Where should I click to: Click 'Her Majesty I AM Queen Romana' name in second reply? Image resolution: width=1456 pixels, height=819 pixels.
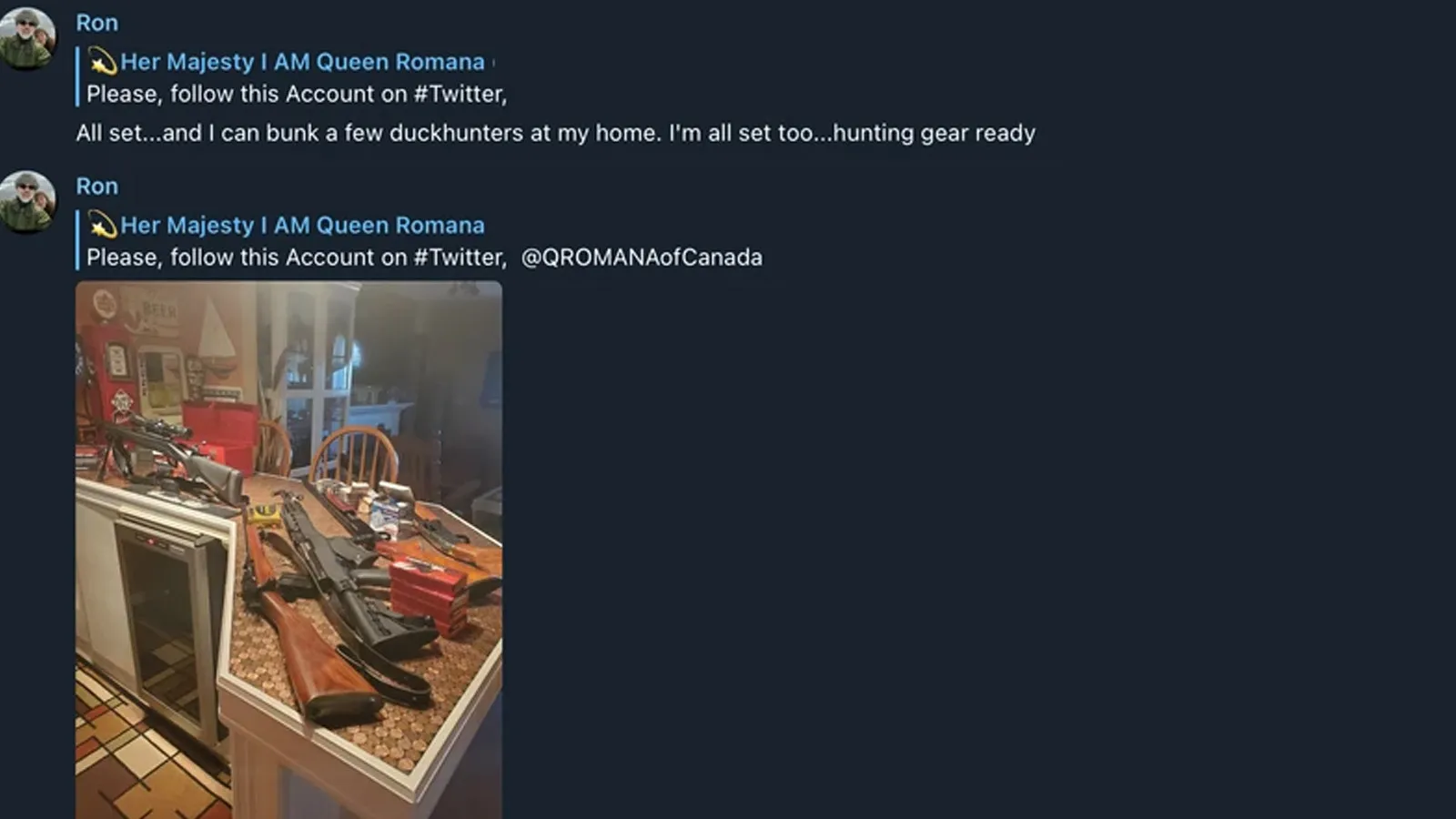pos(302,226)
